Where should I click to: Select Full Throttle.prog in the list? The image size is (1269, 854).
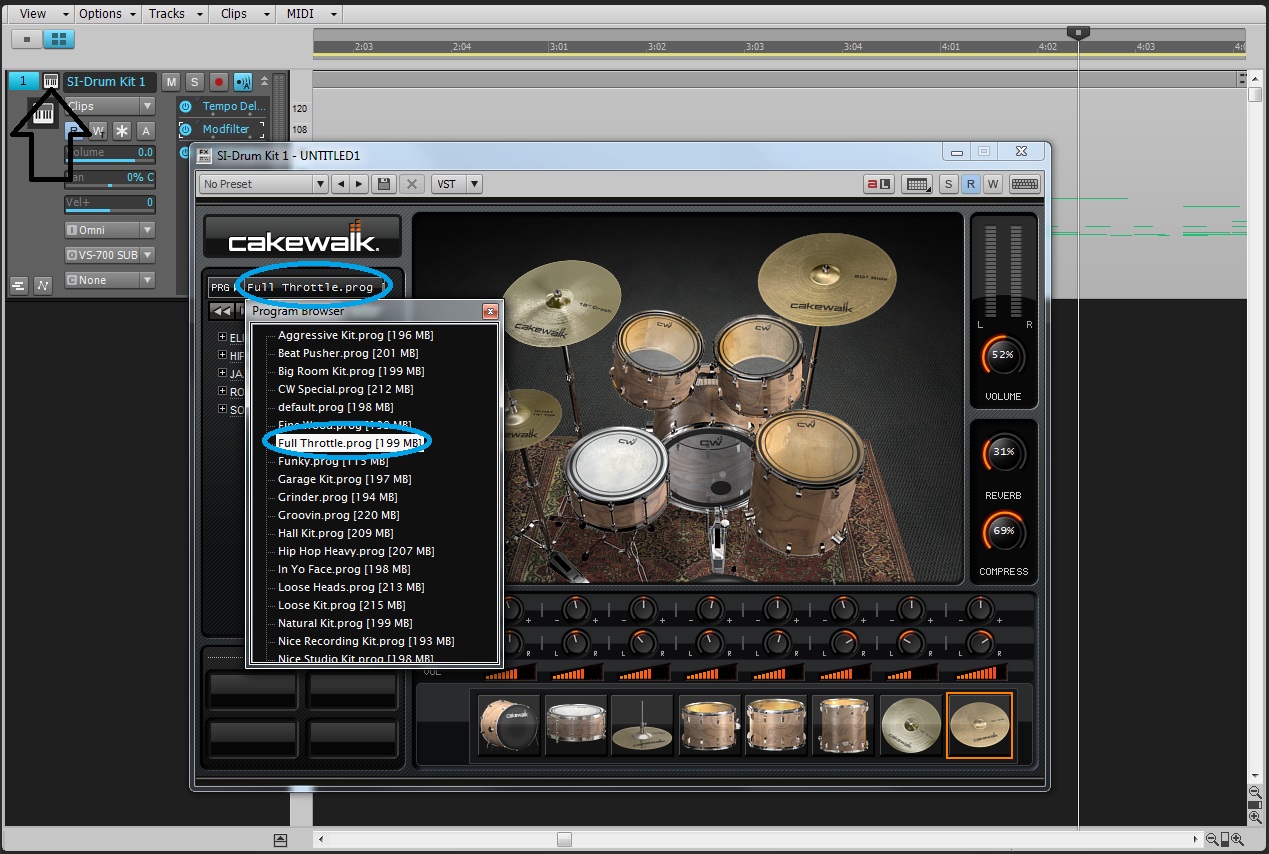[x=349, y=443]
